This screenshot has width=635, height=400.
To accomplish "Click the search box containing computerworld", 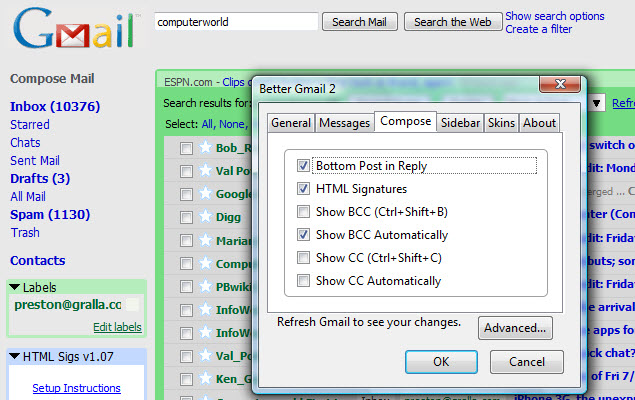I will pos(236,22).
